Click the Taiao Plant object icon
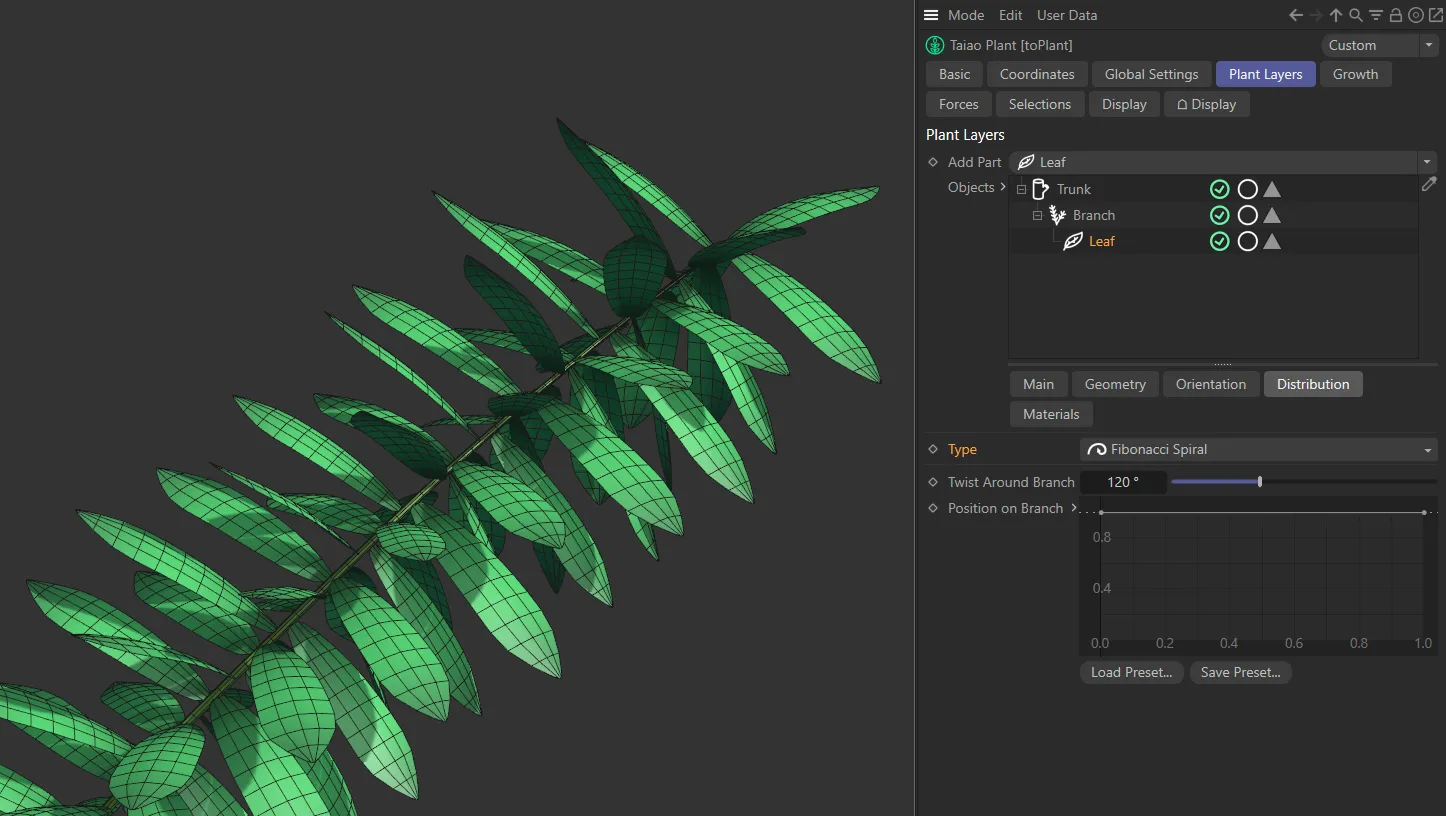This screenshot has width=1446, height=816. [934, 45]
